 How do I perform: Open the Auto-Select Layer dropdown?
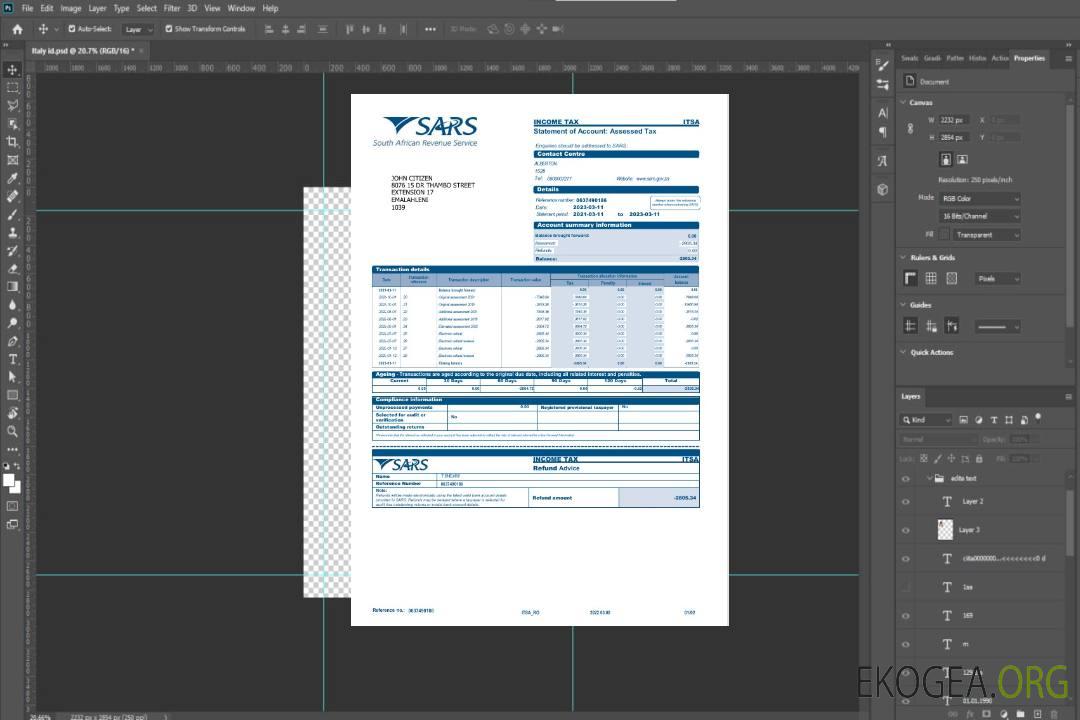point(138,29)
